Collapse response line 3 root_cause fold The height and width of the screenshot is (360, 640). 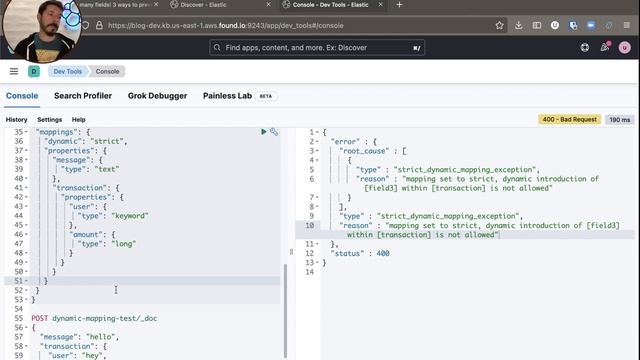[x=317, y=151]
